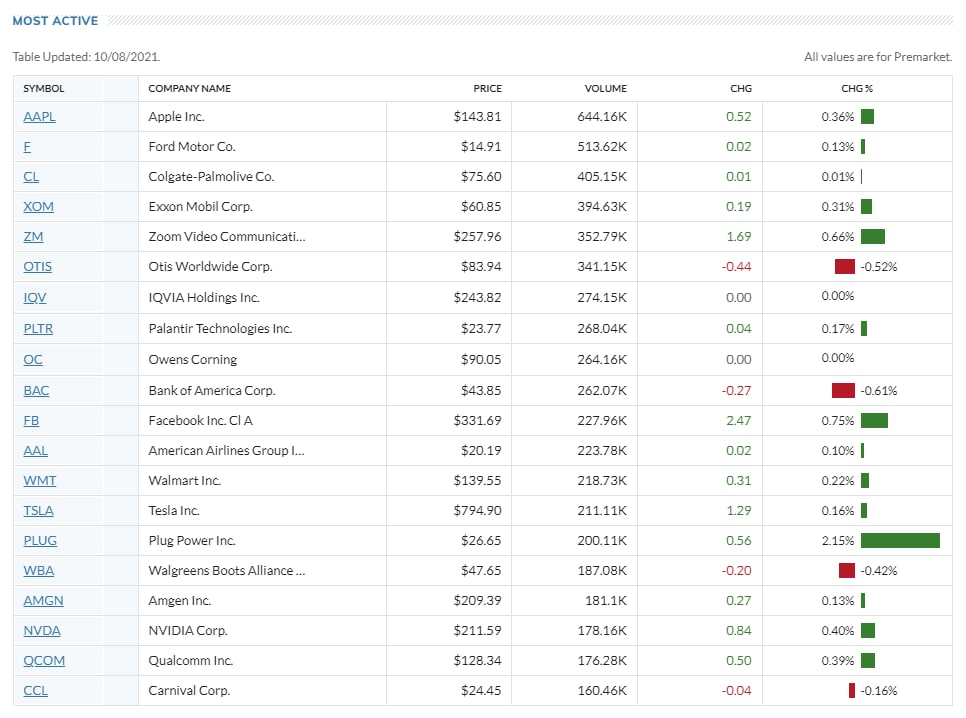The height and width of the screenshot is (718, 966).
Task: Click the $257.96 price for Zoom
Action: tap(477, 237)
